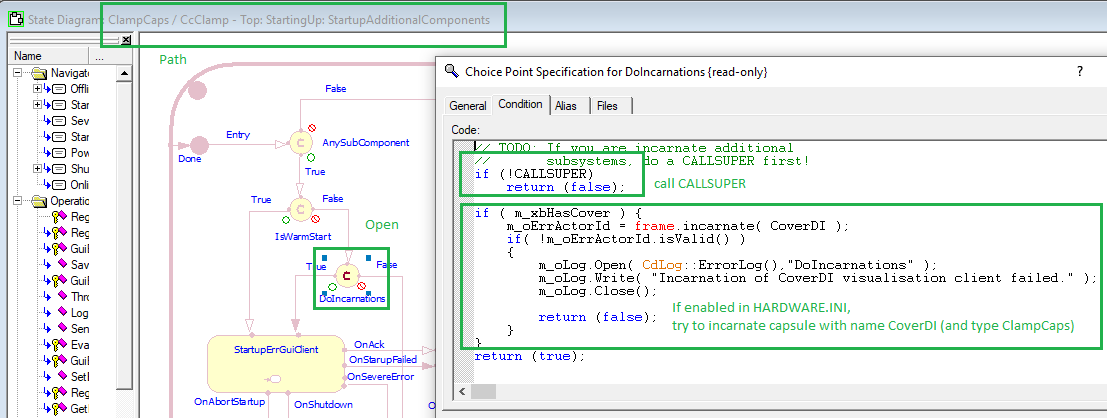Click the Name column header
Viewport: 1107px width, 418px height.
coord(49,56)
